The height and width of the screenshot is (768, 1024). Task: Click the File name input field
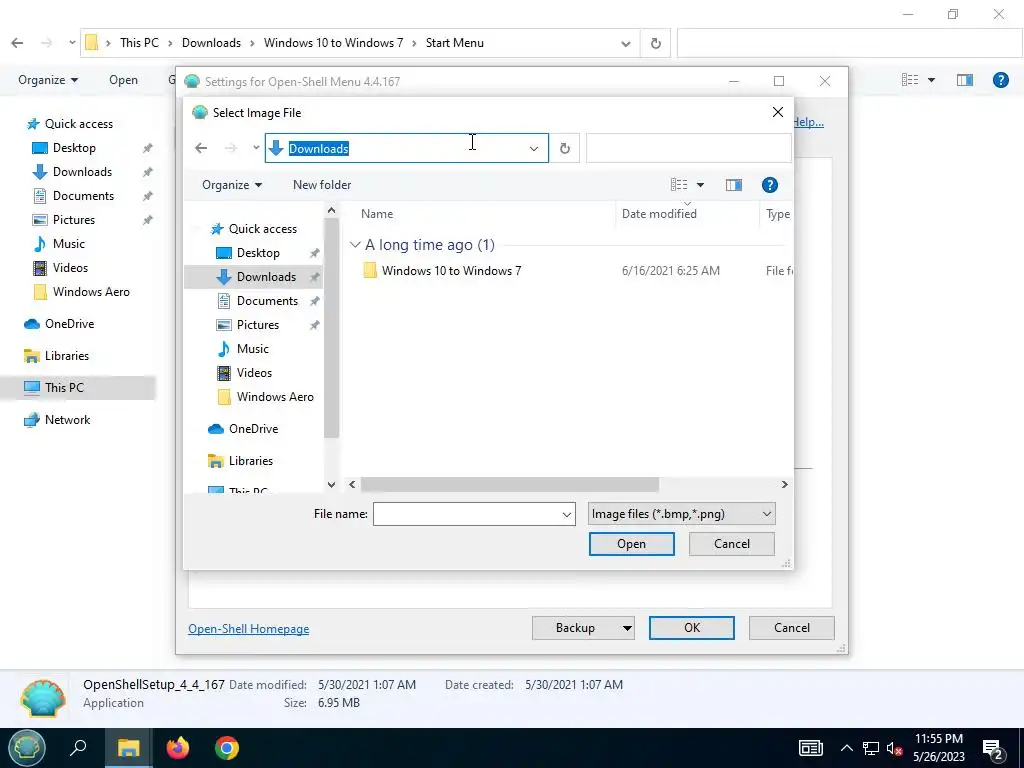tap(466, 514)
